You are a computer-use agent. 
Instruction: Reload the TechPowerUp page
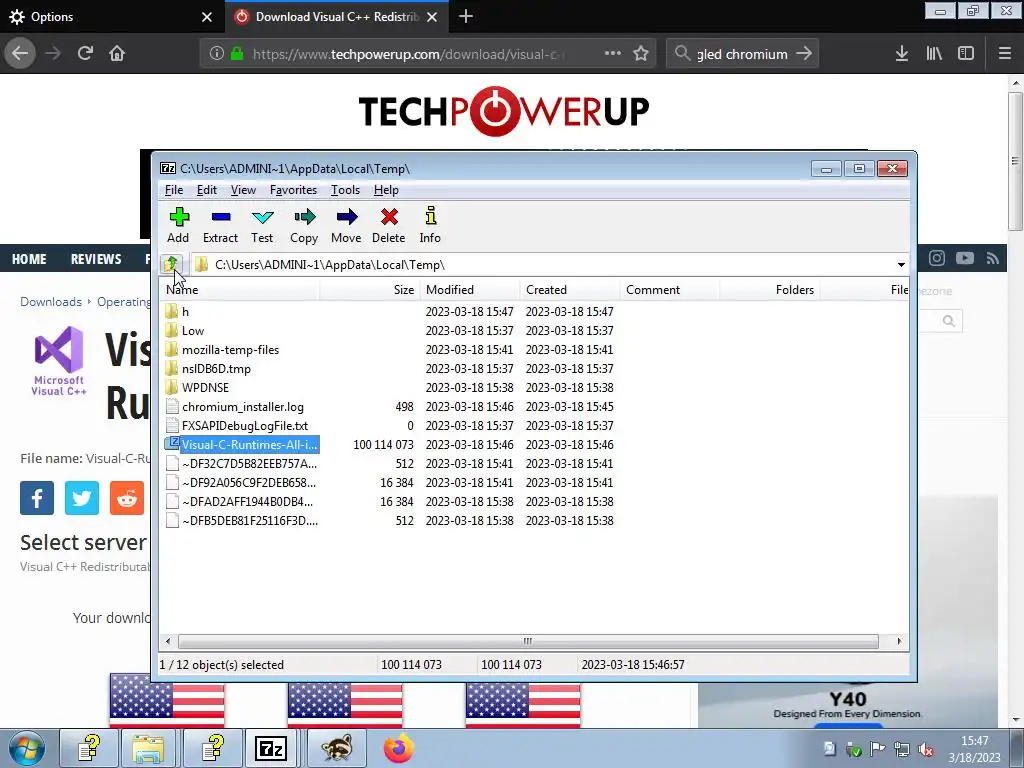(x=85, y=54)
